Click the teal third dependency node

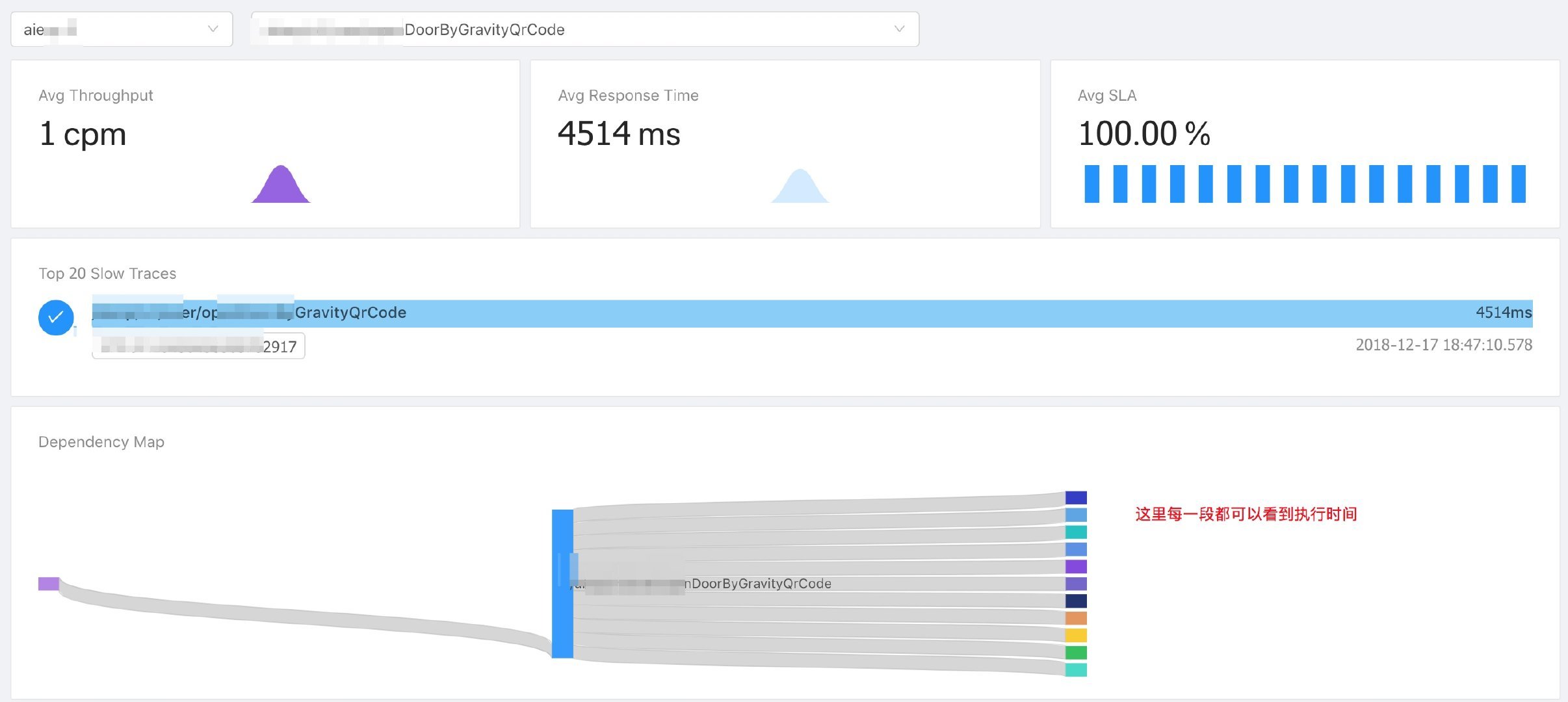point(1076,532)
